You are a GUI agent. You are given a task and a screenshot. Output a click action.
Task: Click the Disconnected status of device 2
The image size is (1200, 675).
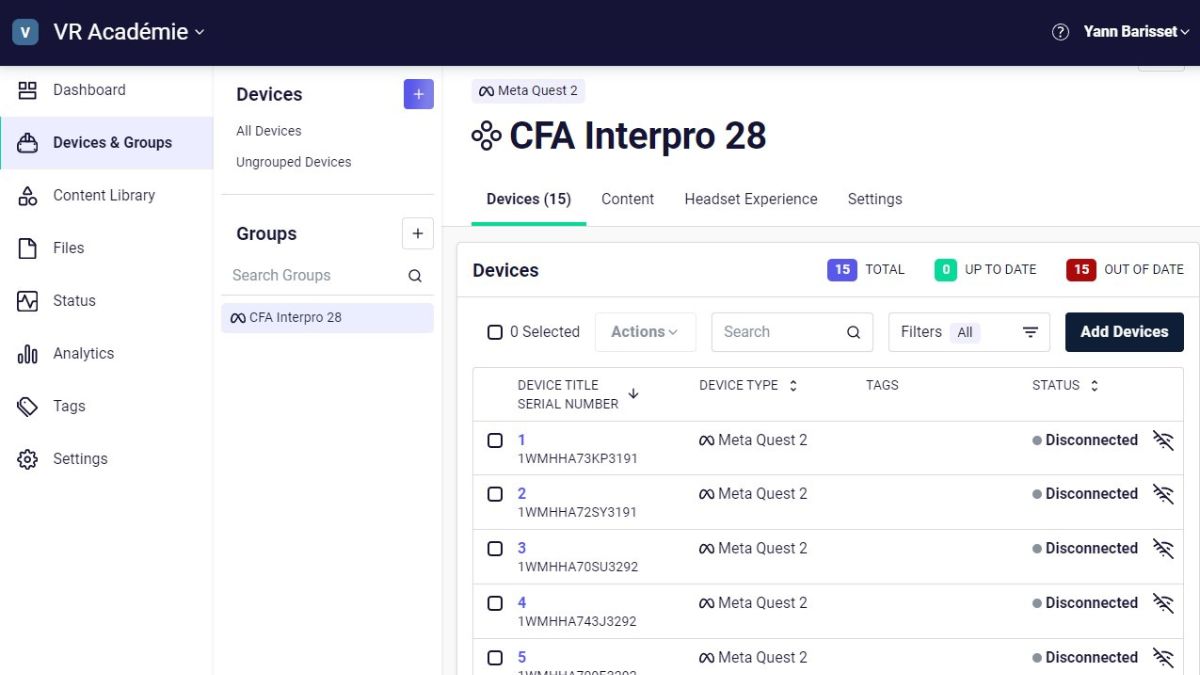coord(1085,494)
